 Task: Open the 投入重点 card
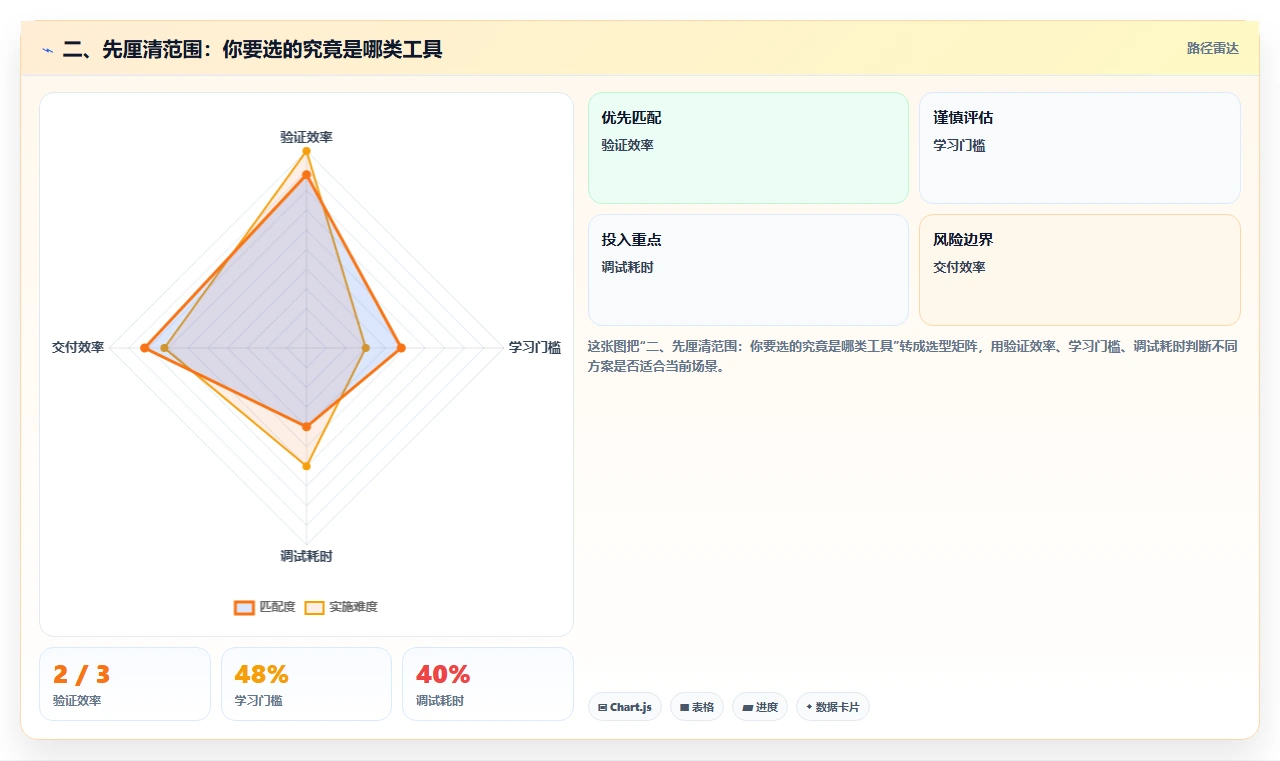click(x=748, y=270)
